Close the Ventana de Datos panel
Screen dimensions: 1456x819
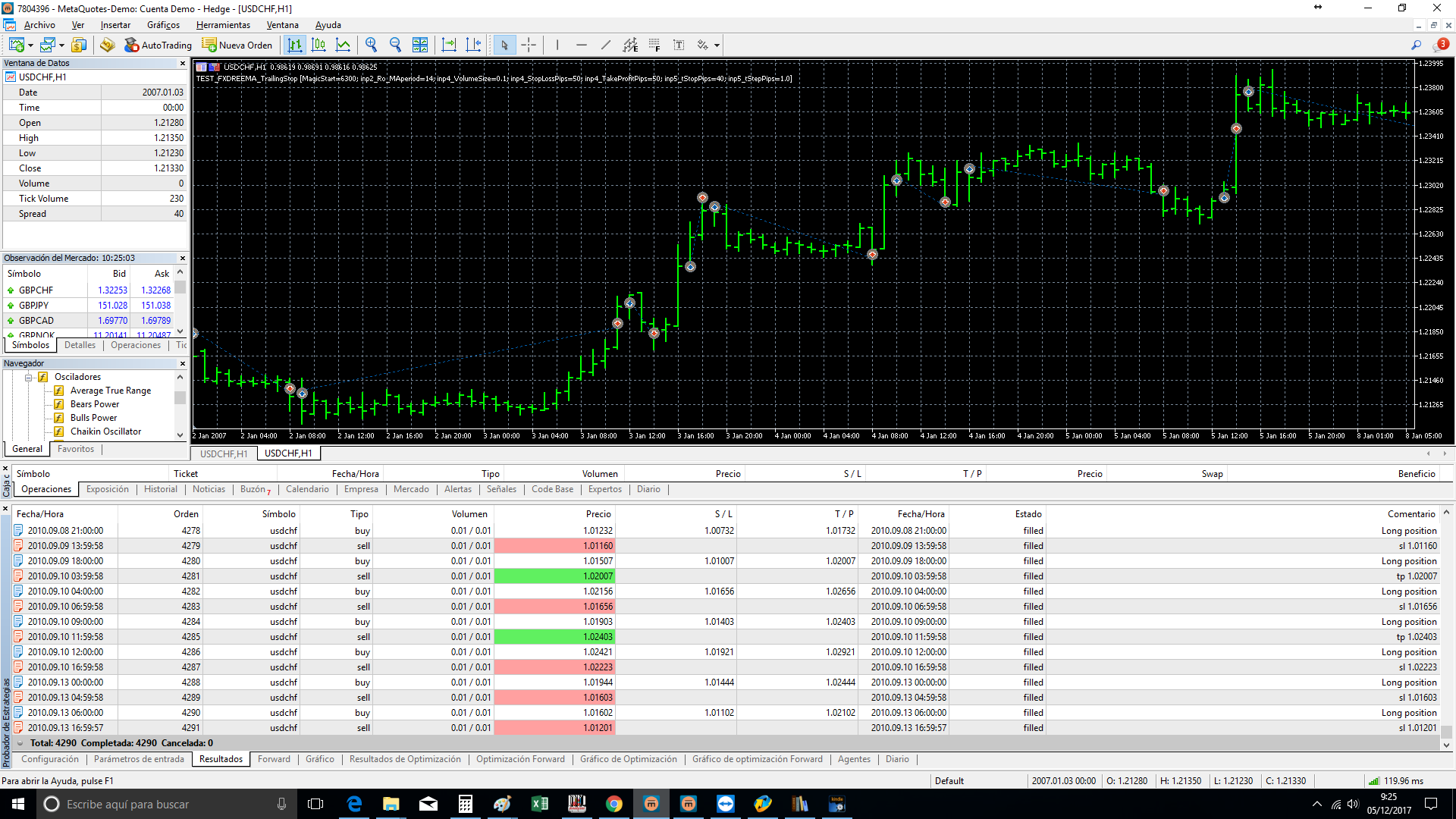click(x=183, y=64)
